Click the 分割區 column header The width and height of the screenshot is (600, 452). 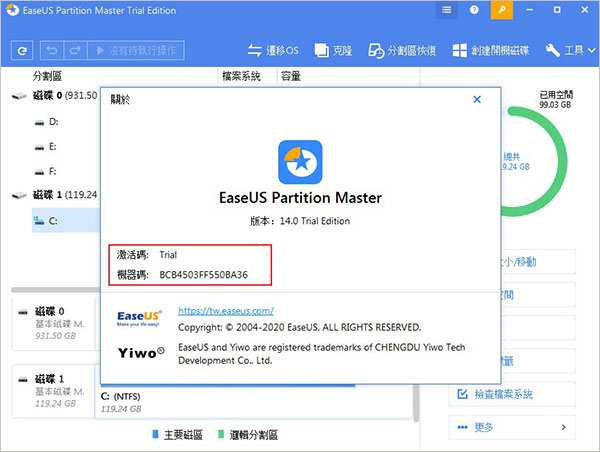47,76
